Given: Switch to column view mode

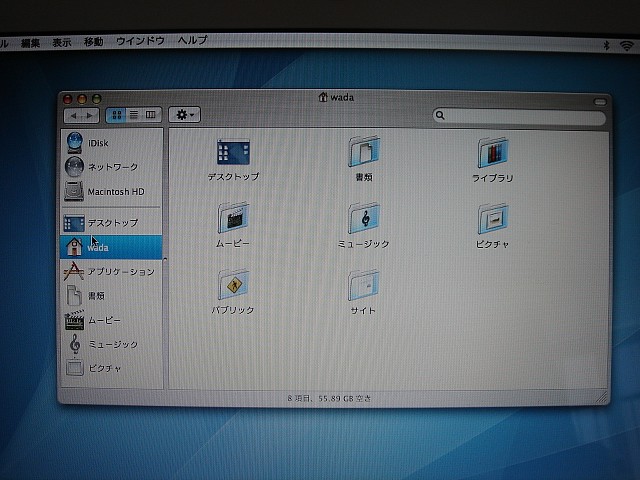Looking at the screenshot, I should (x=151, y=115).
